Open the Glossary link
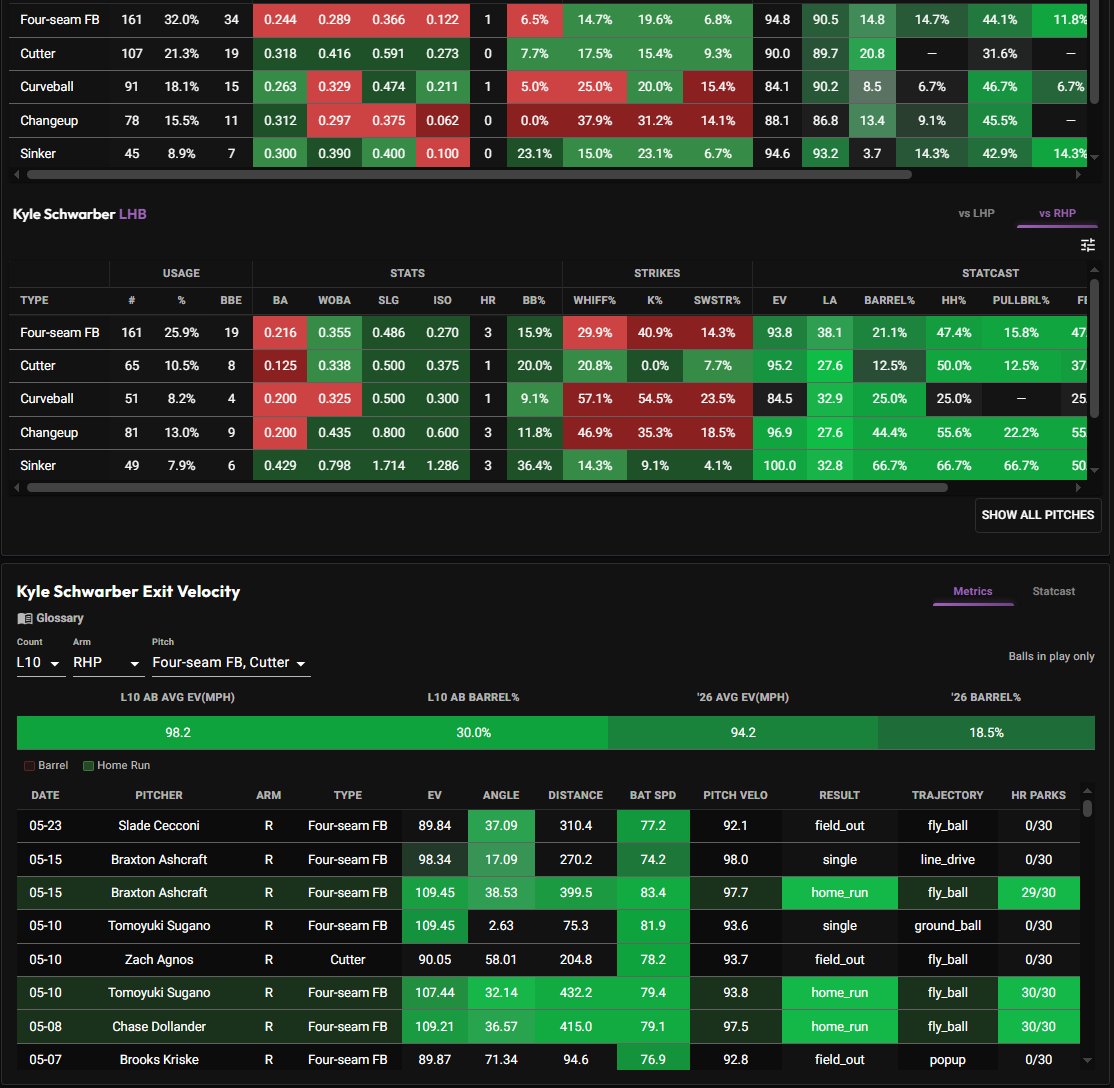Screen dimensions: 1114x1088 60,618
